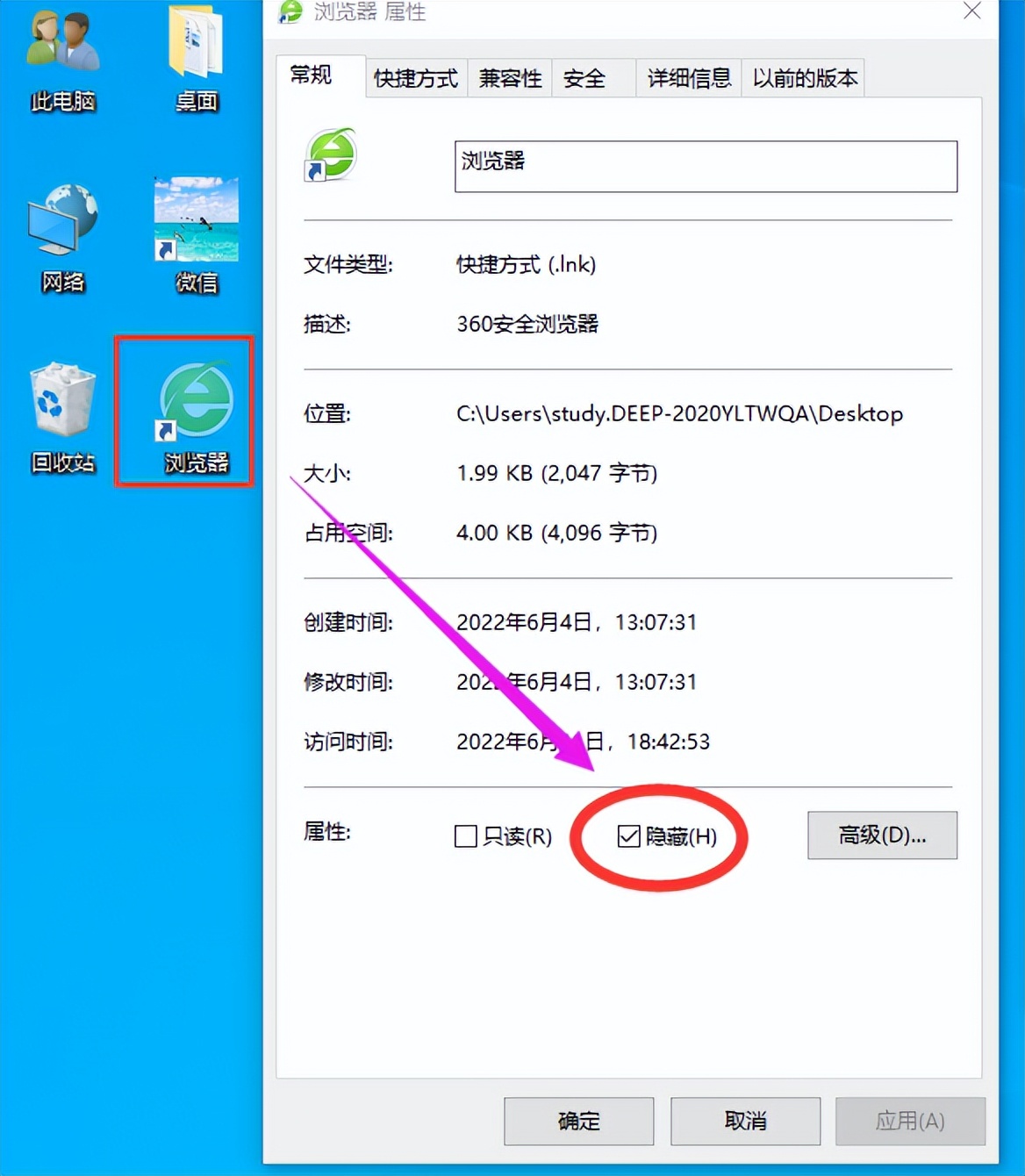
Task: Select the 此电脑 desktop icon
Action: [62, 60]
